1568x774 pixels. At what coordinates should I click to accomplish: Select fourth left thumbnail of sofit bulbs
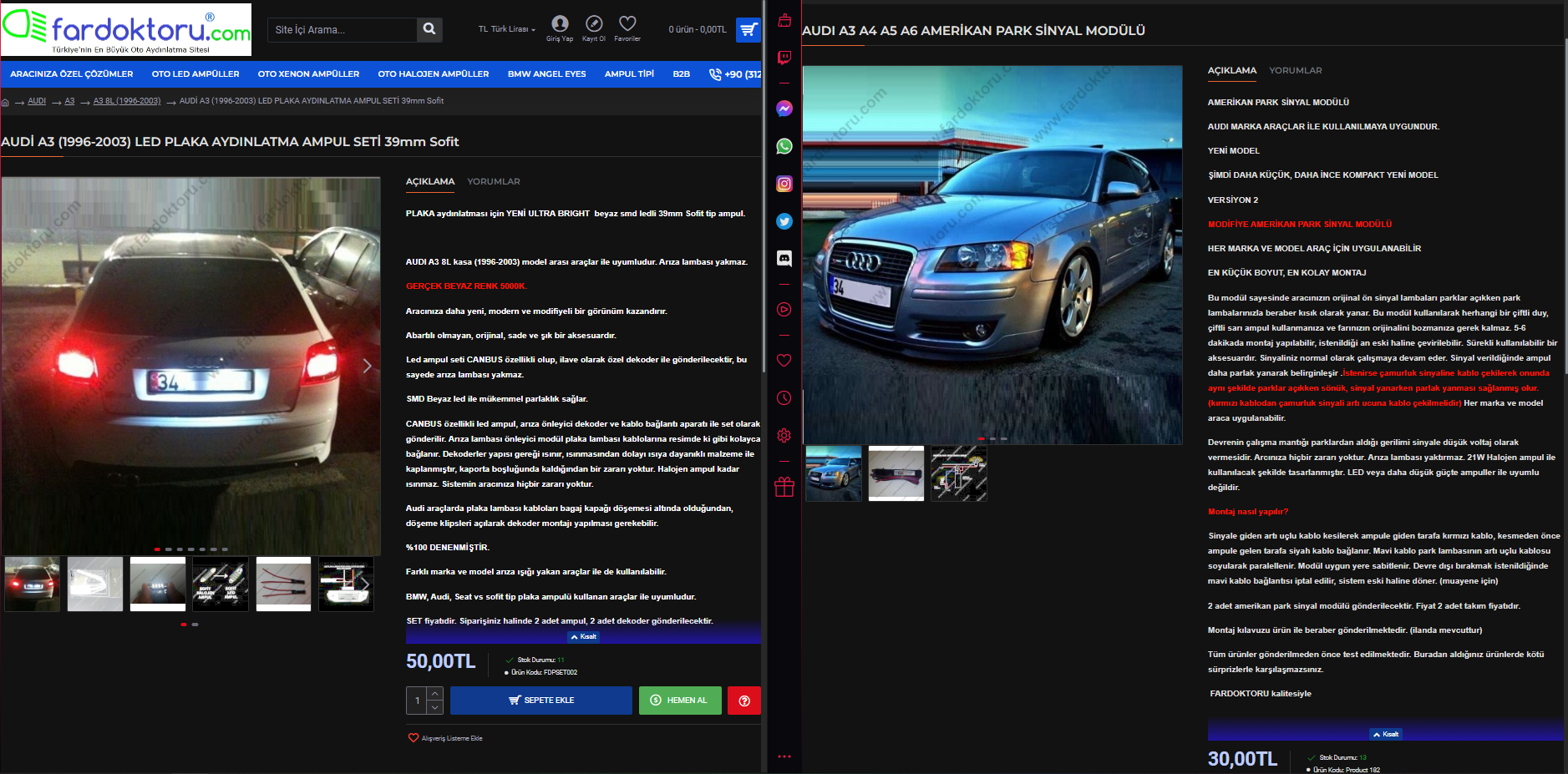pyautogui.click(x=221, y=584)
